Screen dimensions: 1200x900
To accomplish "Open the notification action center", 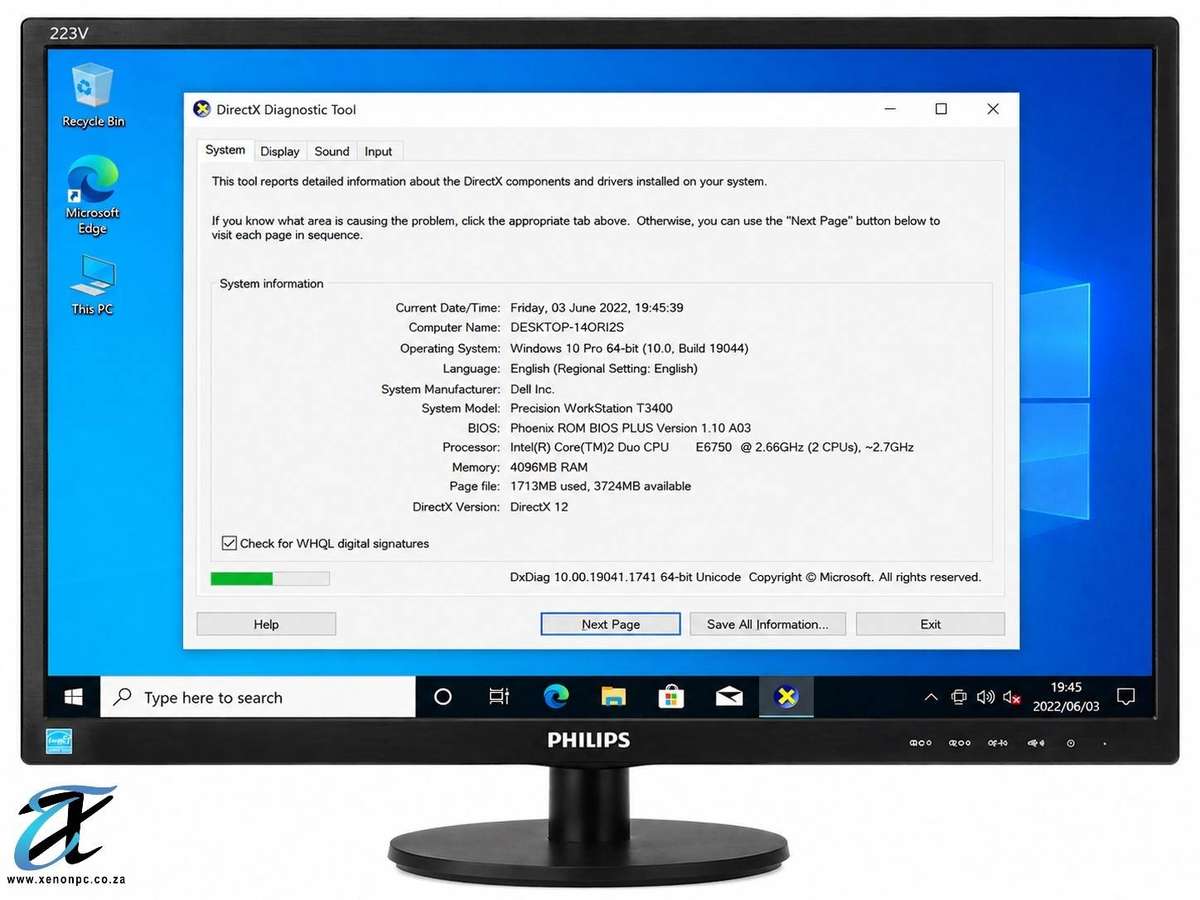I will pyautogui.click(x=1126, y=697).
